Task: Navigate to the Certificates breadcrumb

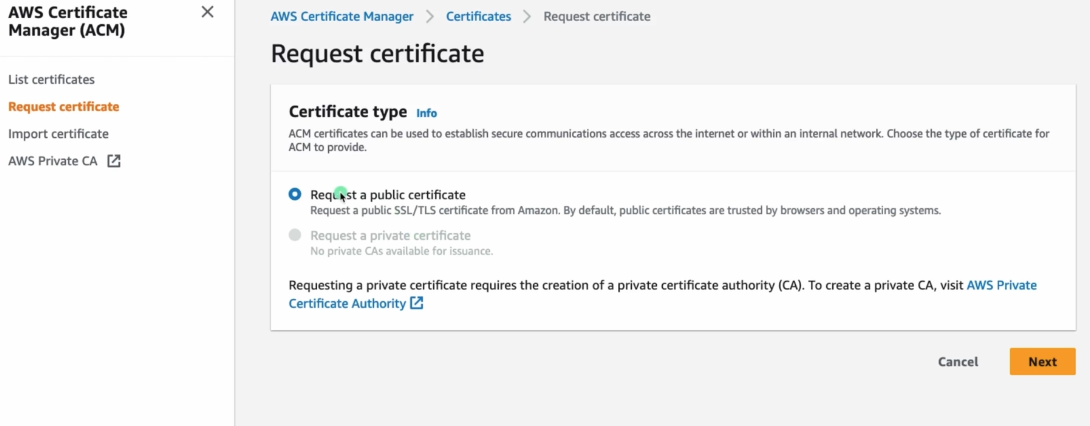Action: point(478,17)
